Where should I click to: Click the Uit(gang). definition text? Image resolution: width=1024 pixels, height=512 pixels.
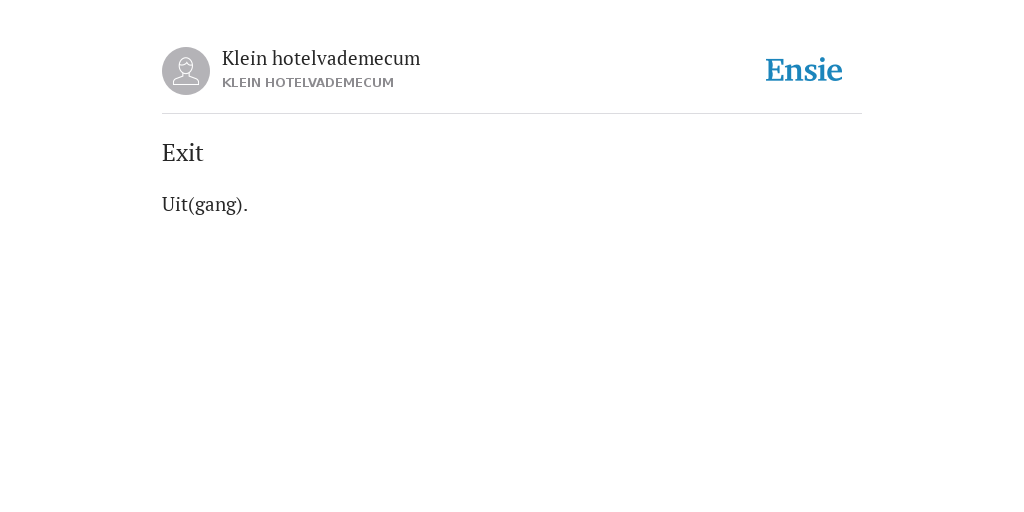[205, 204]
